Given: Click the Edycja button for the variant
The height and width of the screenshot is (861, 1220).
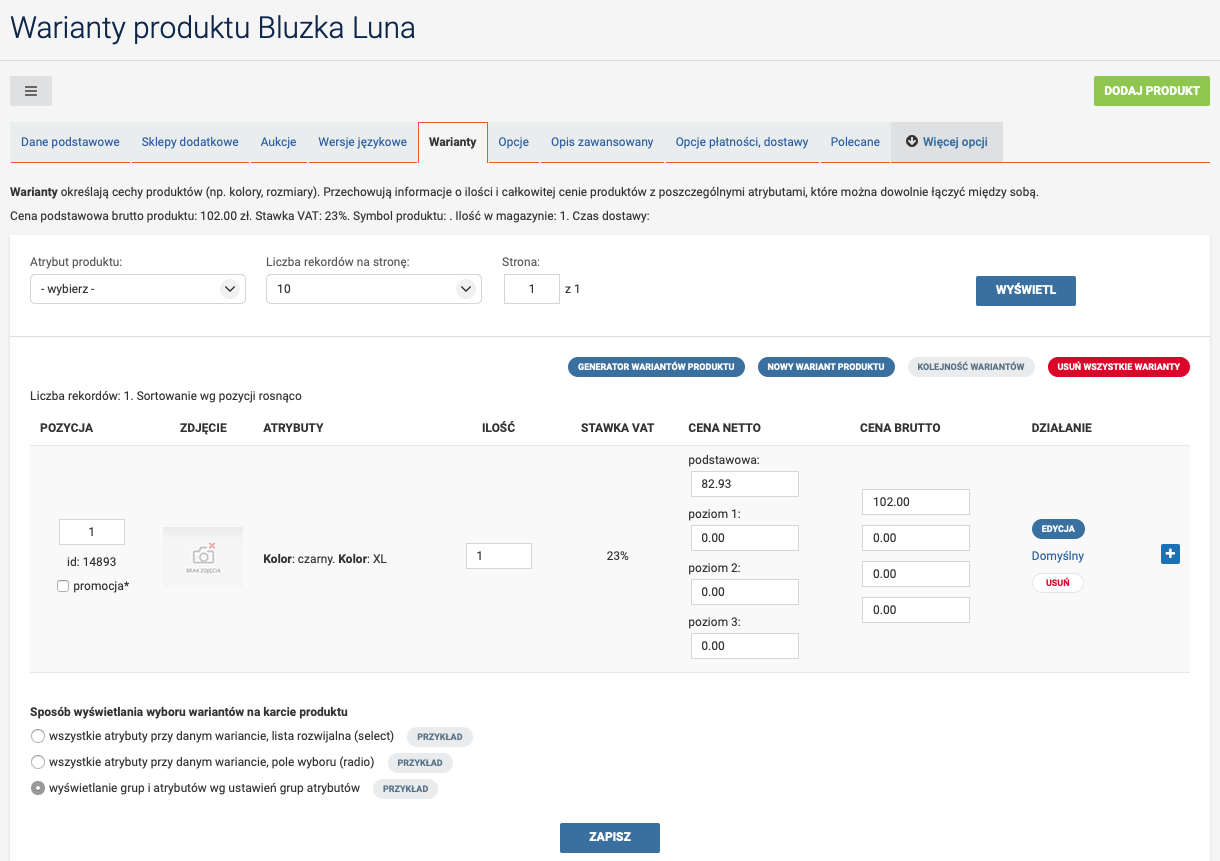Looking at the screenshot, I should (1057, 529).
